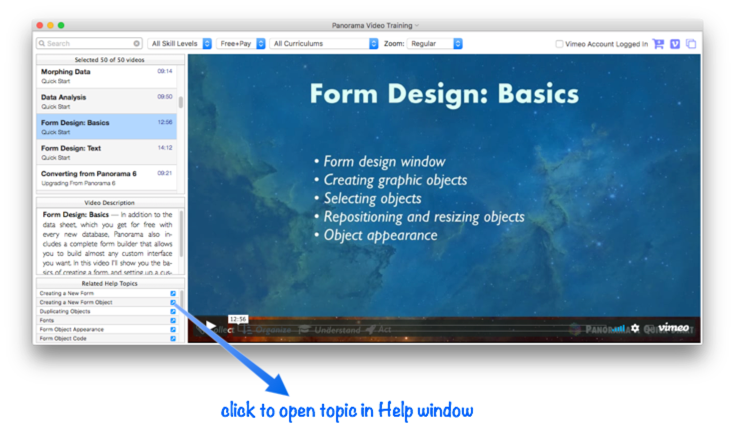Open video settings gear icon

click(635, 328)
